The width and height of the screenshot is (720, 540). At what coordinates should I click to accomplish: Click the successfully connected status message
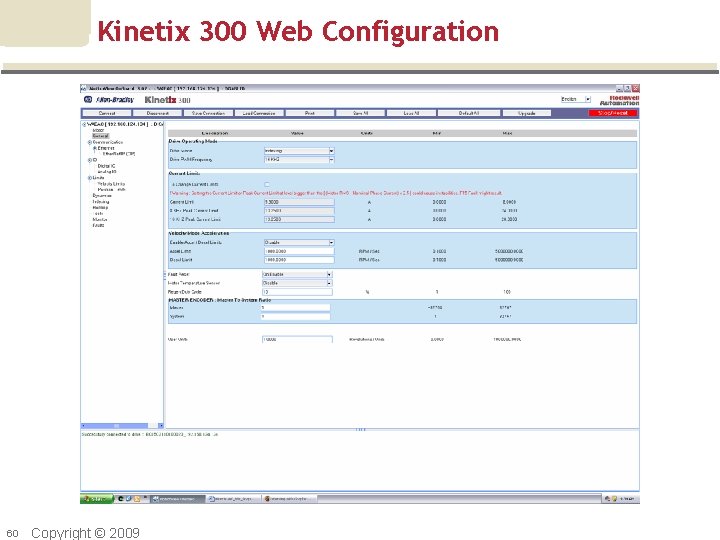150,434
